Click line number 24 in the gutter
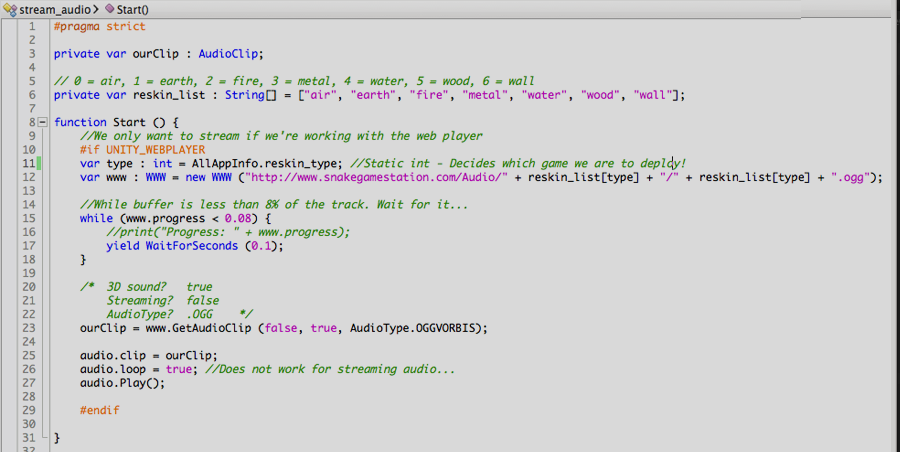900x452 pixels. (27, 341)
